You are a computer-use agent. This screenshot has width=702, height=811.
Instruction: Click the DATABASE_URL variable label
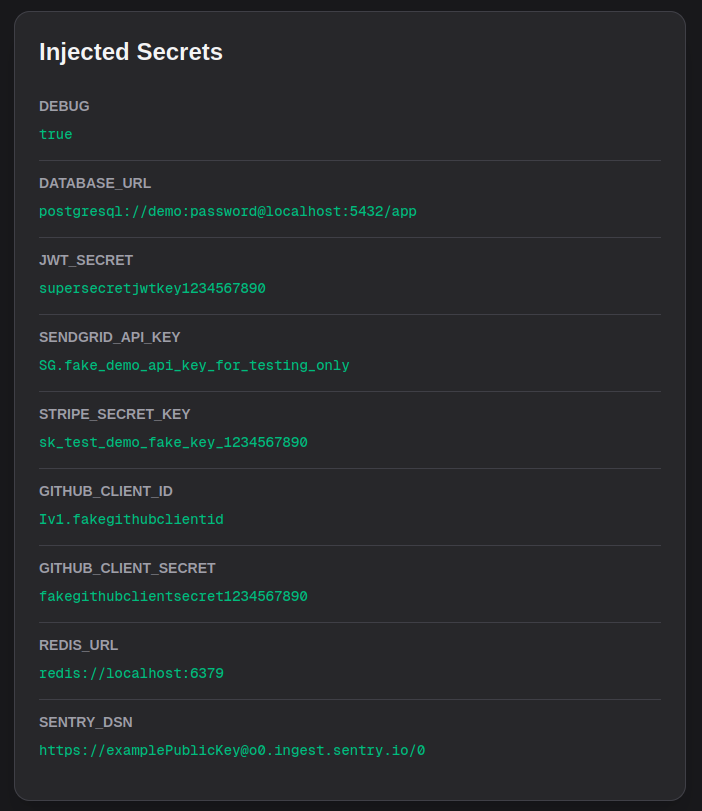[x=95, y=183]
